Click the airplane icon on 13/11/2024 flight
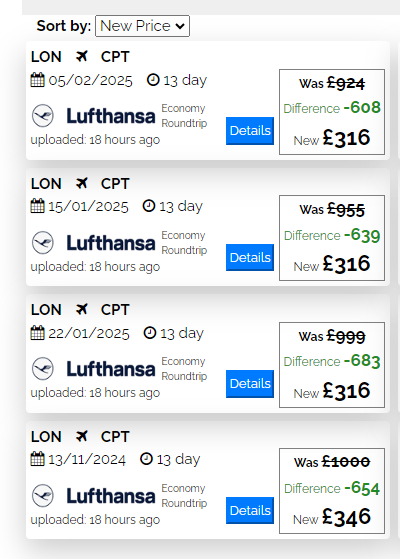 click(82, 436)
